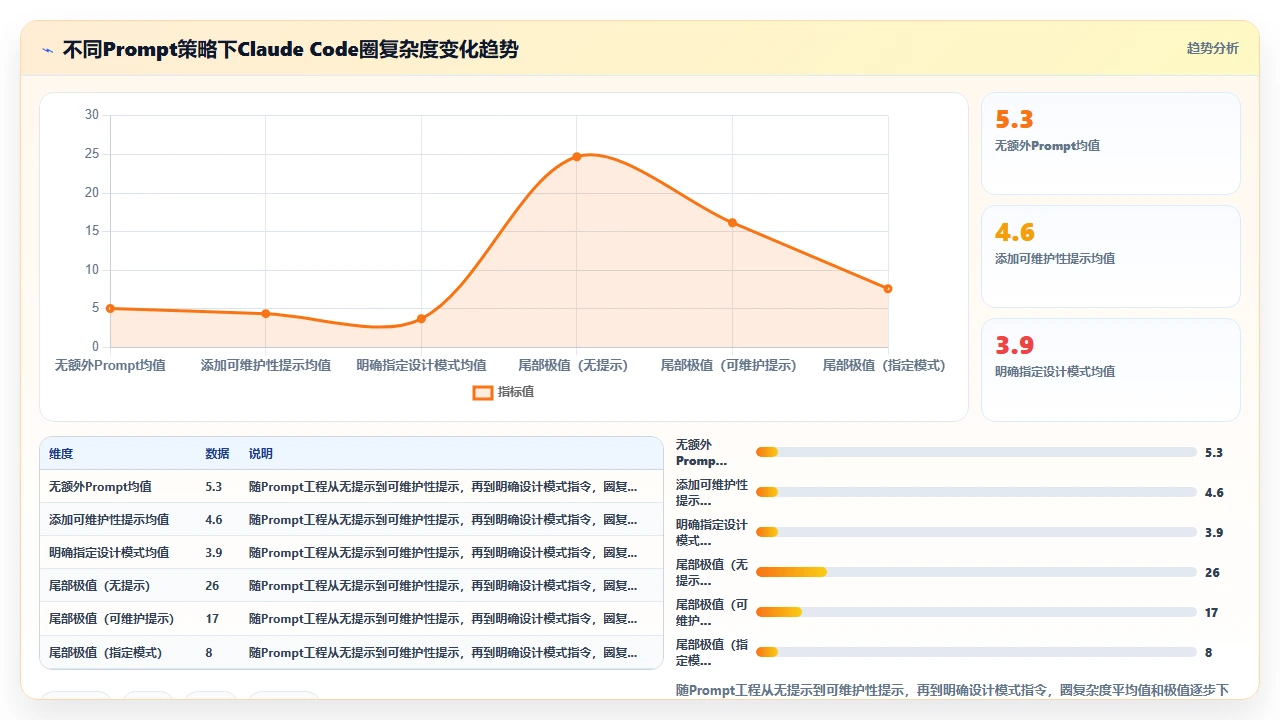Click the 数据 table column header
Image resolution: width=1280 pixels, height=720 pixels.
click(x=217, y=454)
